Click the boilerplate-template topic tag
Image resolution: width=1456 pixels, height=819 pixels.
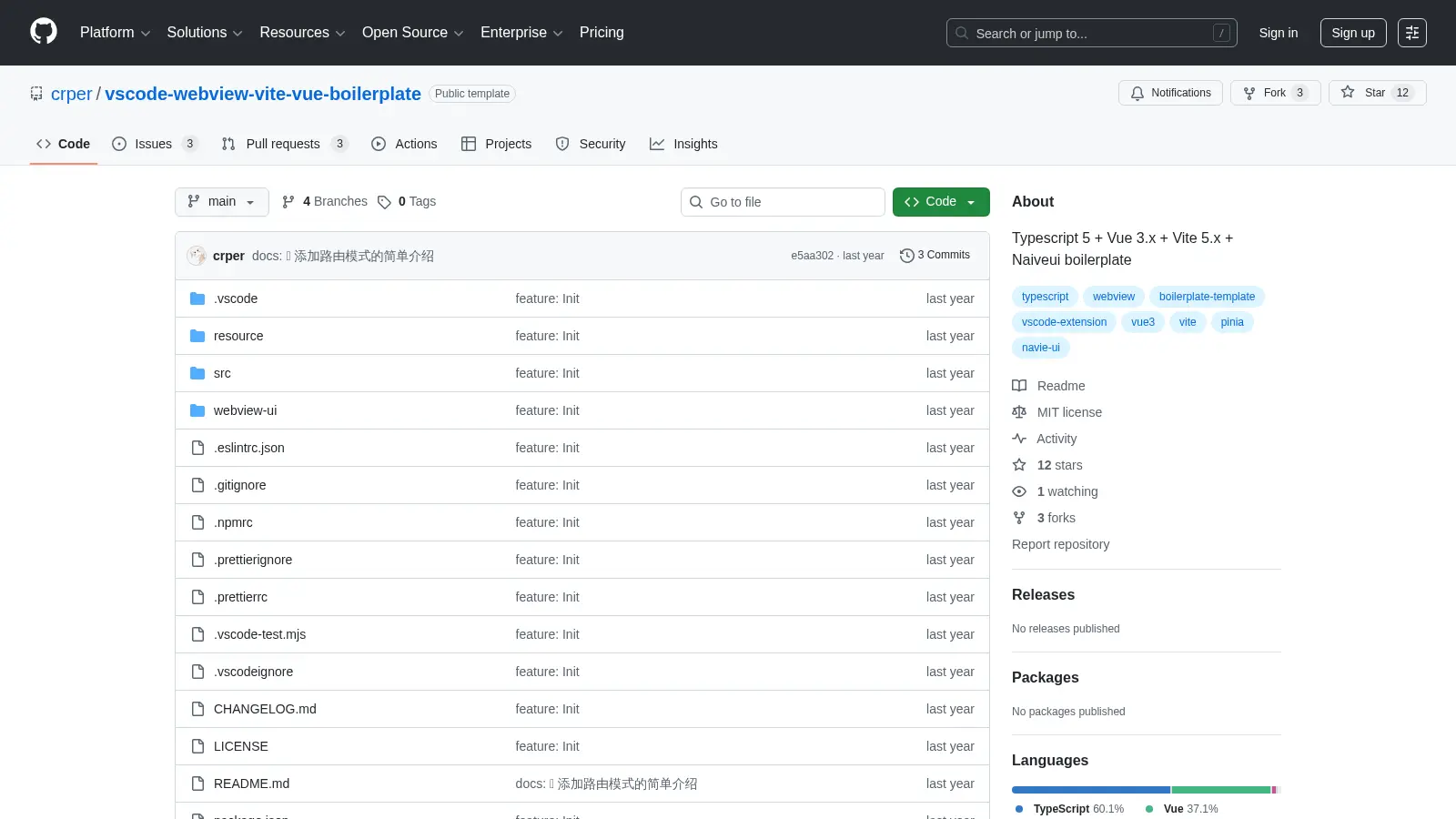pos(1207,297)
